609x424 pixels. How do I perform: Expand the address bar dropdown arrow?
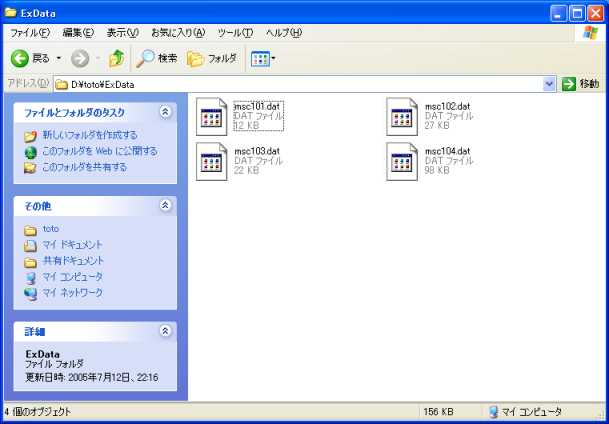(549, 84)
